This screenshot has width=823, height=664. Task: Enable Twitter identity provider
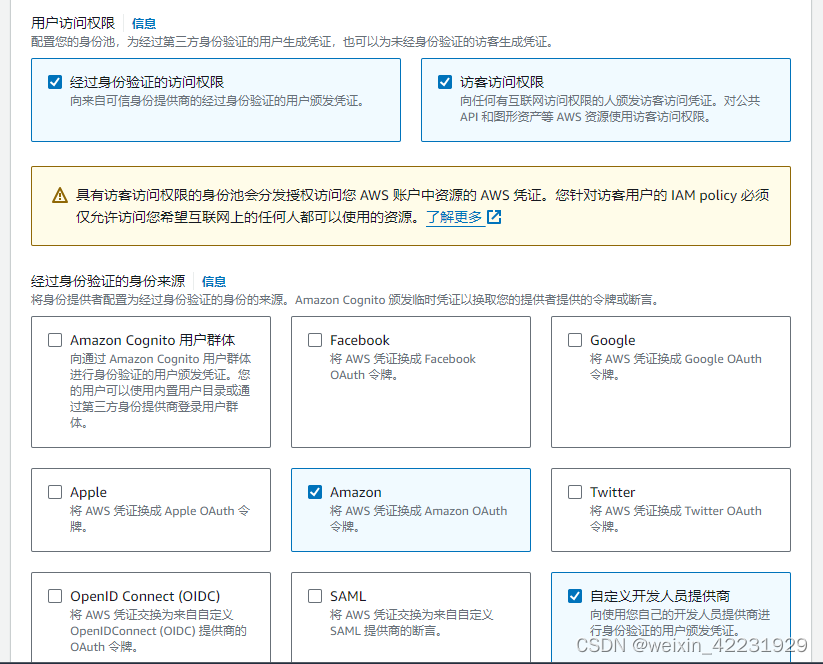click(x=575, y=492)
